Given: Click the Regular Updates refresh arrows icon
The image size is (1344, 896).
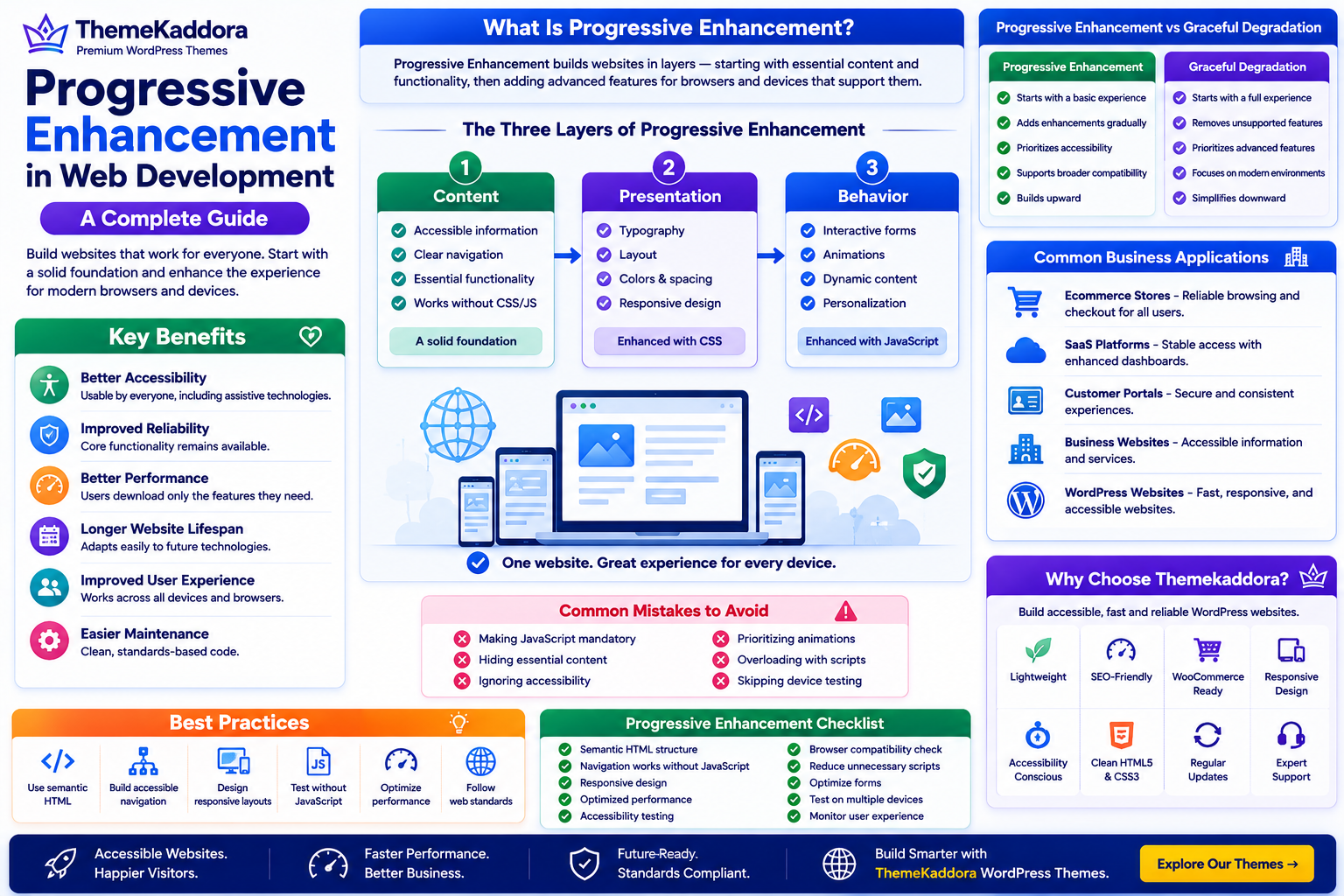Looking at the screenshot, I should (1207, 734).
